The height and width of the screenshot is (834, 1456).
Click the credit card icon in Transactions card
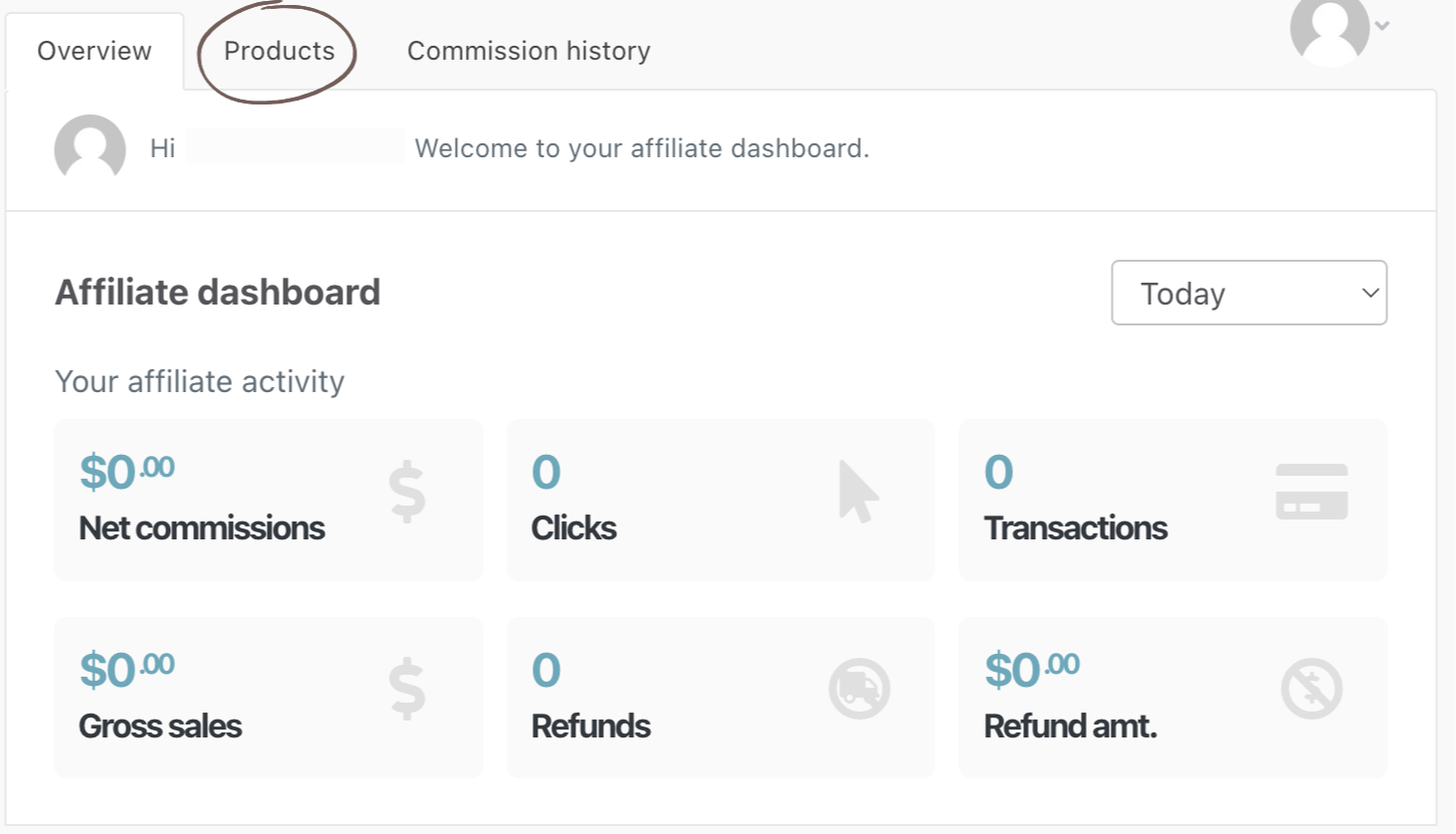tap(1312, 492)
